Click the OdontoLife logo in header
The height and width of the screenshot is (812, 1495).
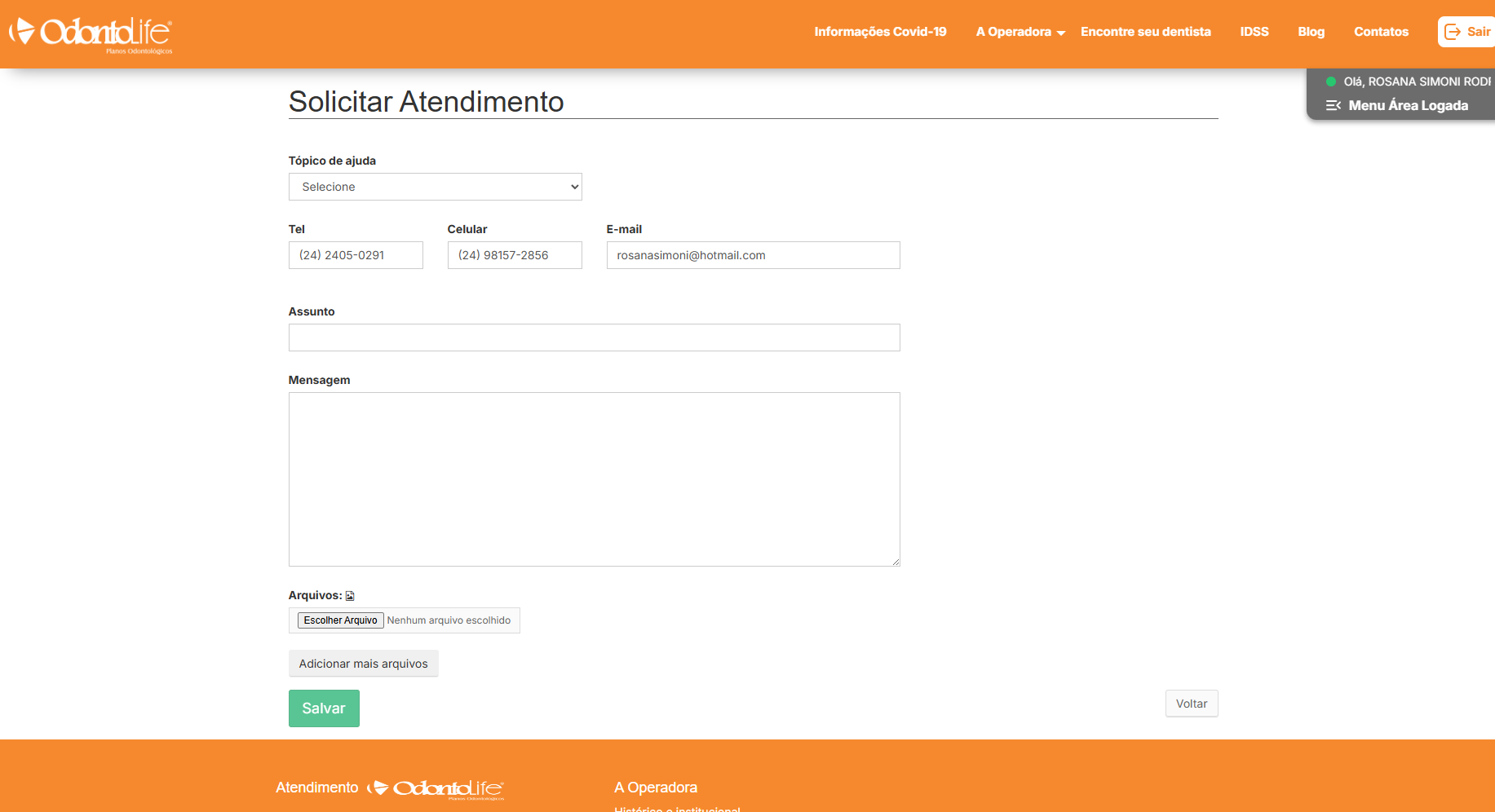pyautogui.click(x=91, y=33)
